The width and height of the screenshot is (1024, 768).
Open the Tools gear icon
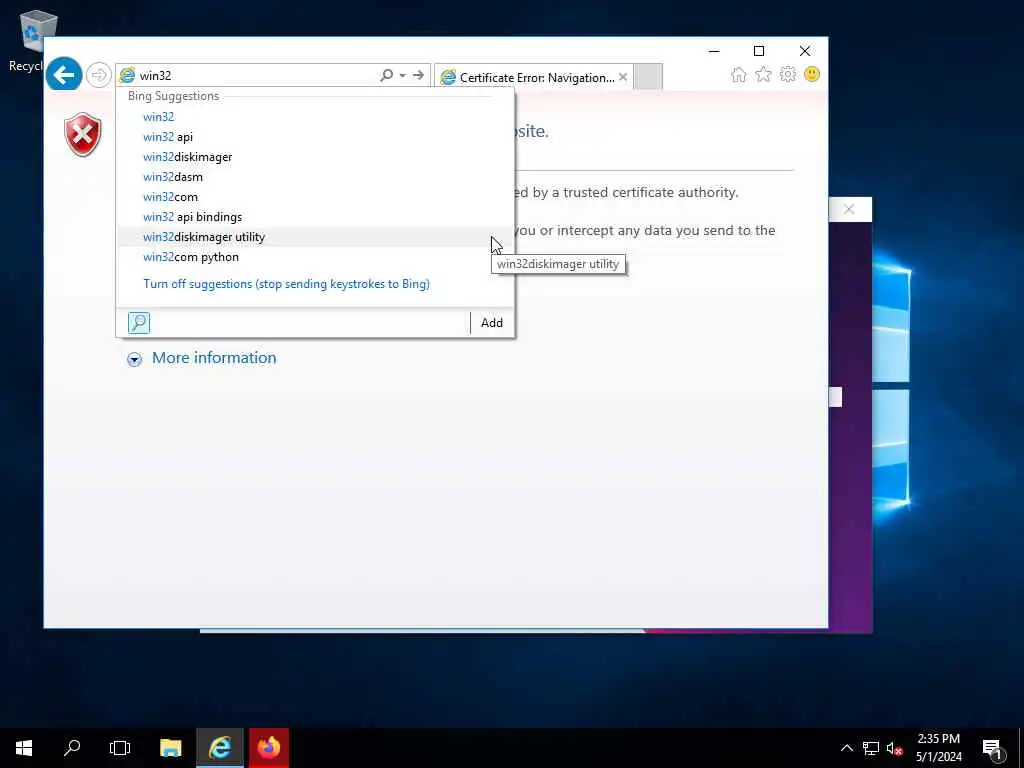click(788, 74)
